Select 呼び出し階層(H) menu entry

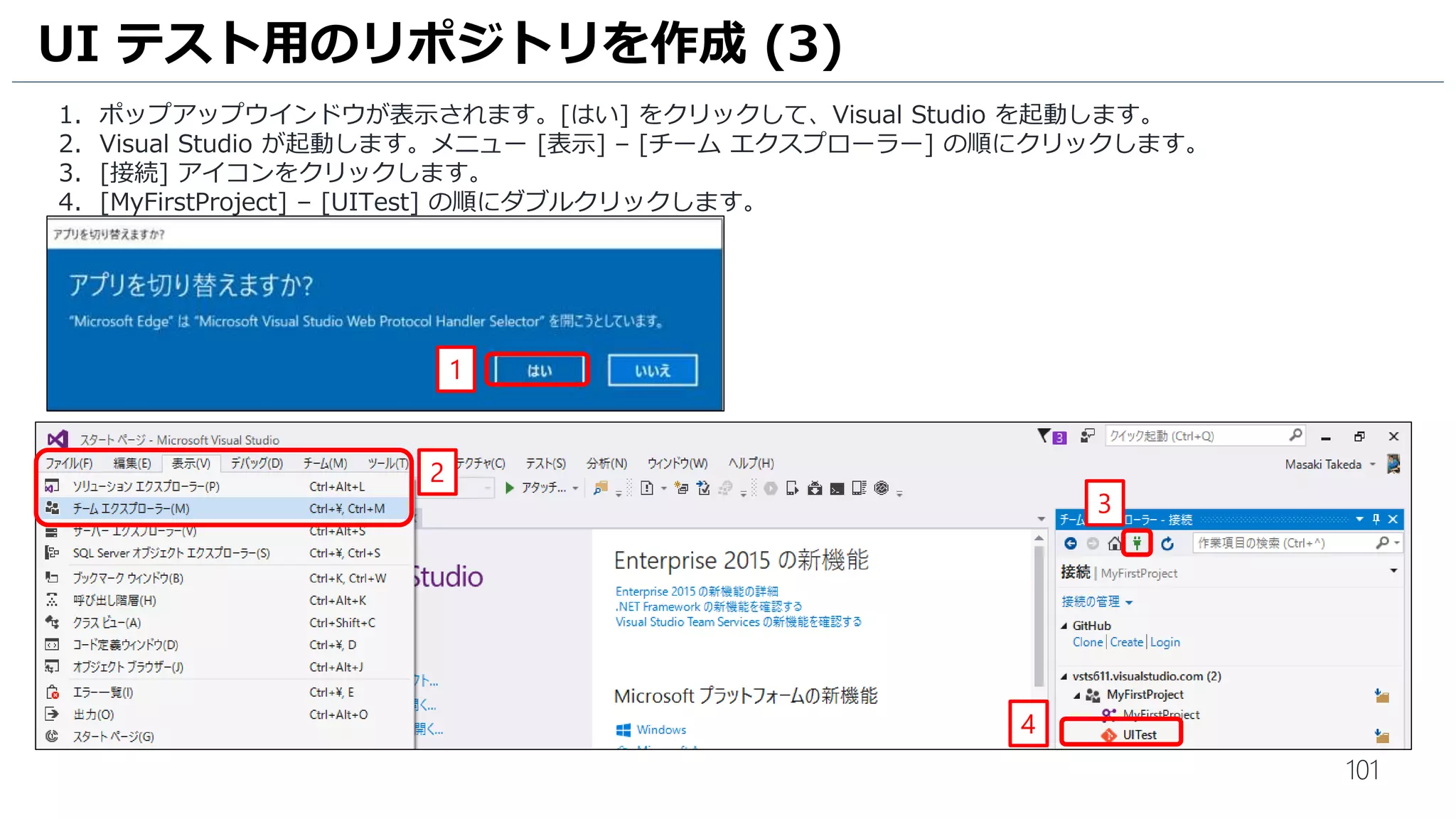225,600
